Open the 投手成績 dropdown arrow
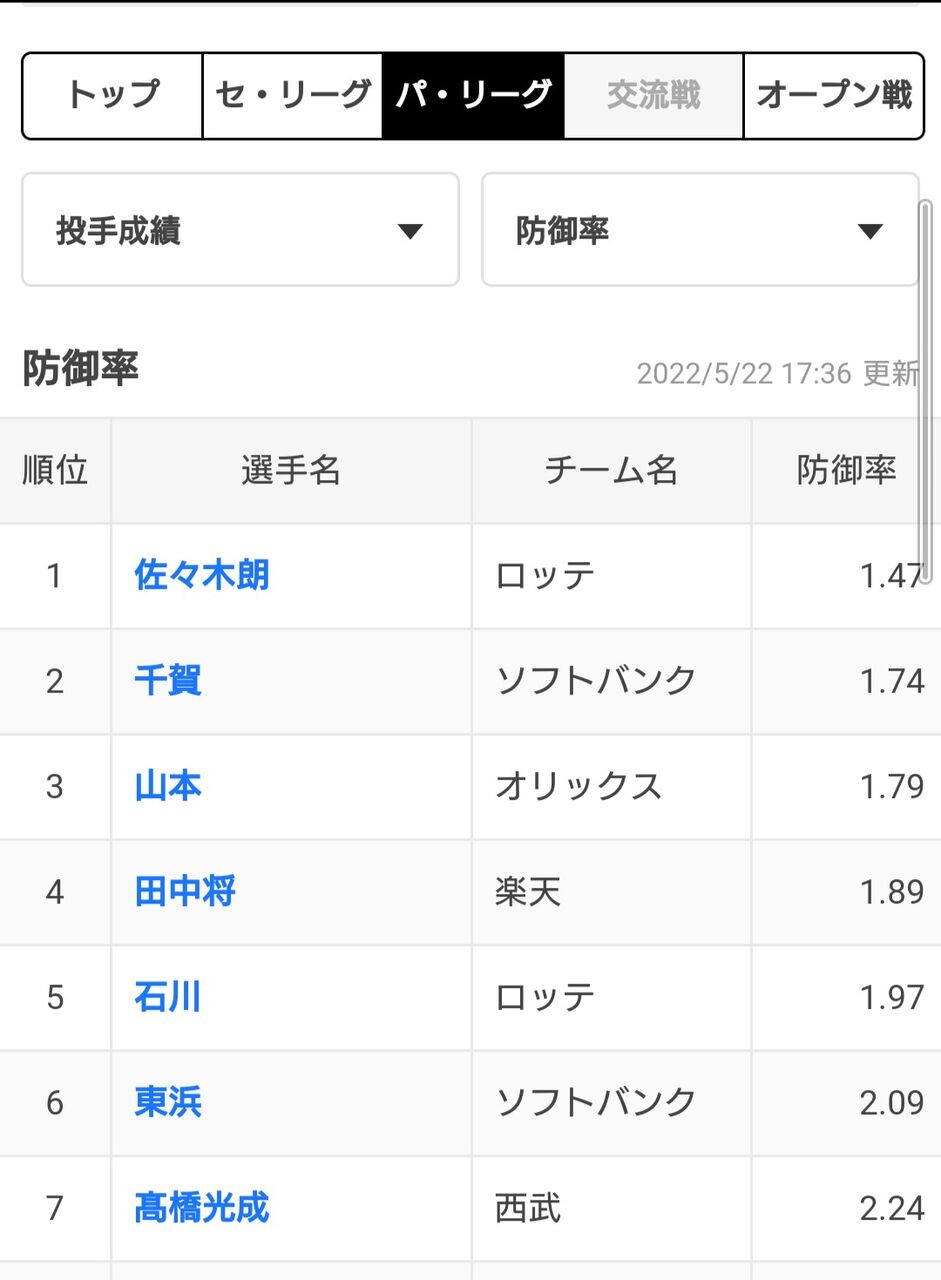Viewport: 941px width, 1280px height. pos(410,232)
